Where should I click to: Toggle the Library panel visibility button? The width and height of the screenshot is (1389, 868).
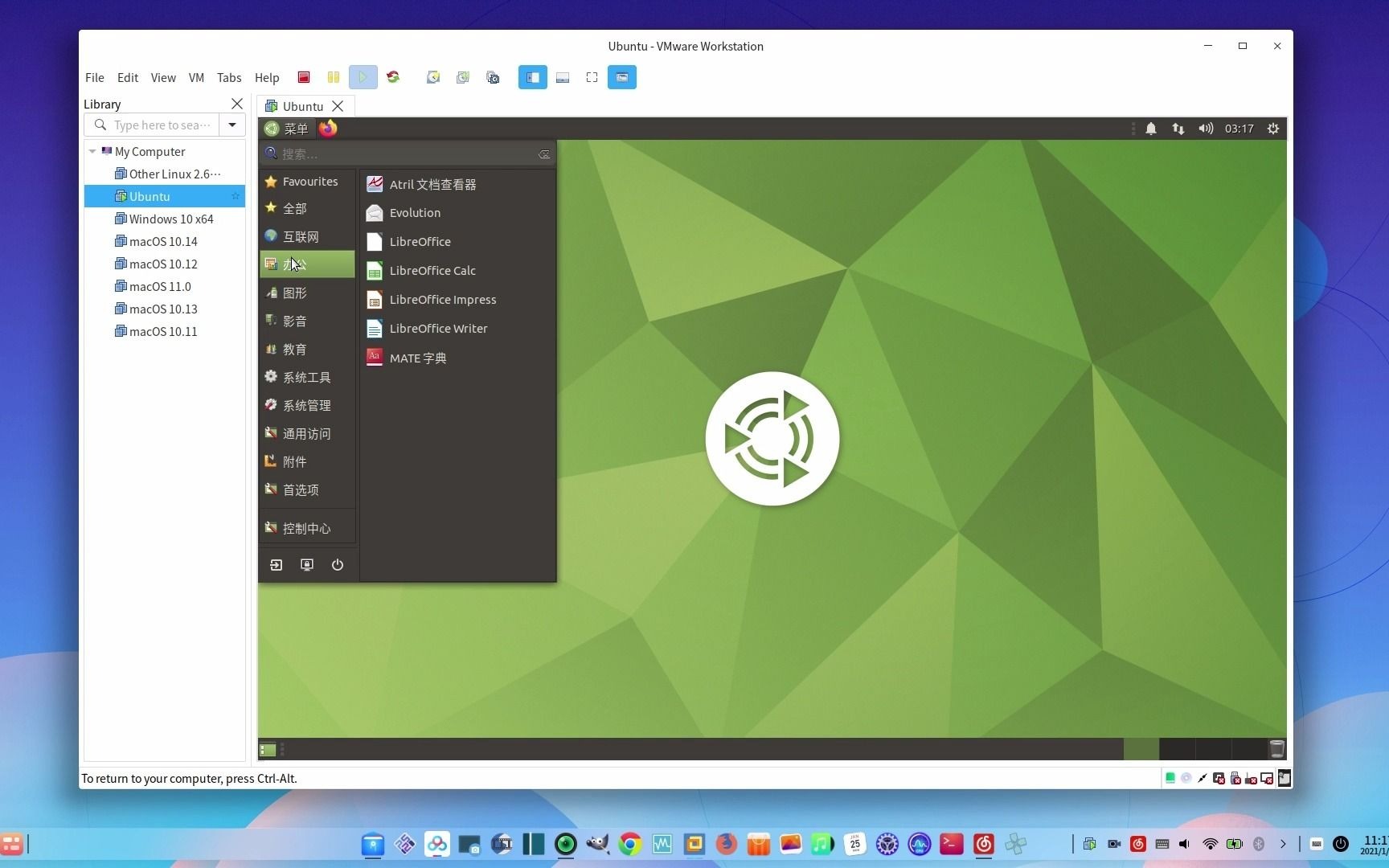click(532, 77)
